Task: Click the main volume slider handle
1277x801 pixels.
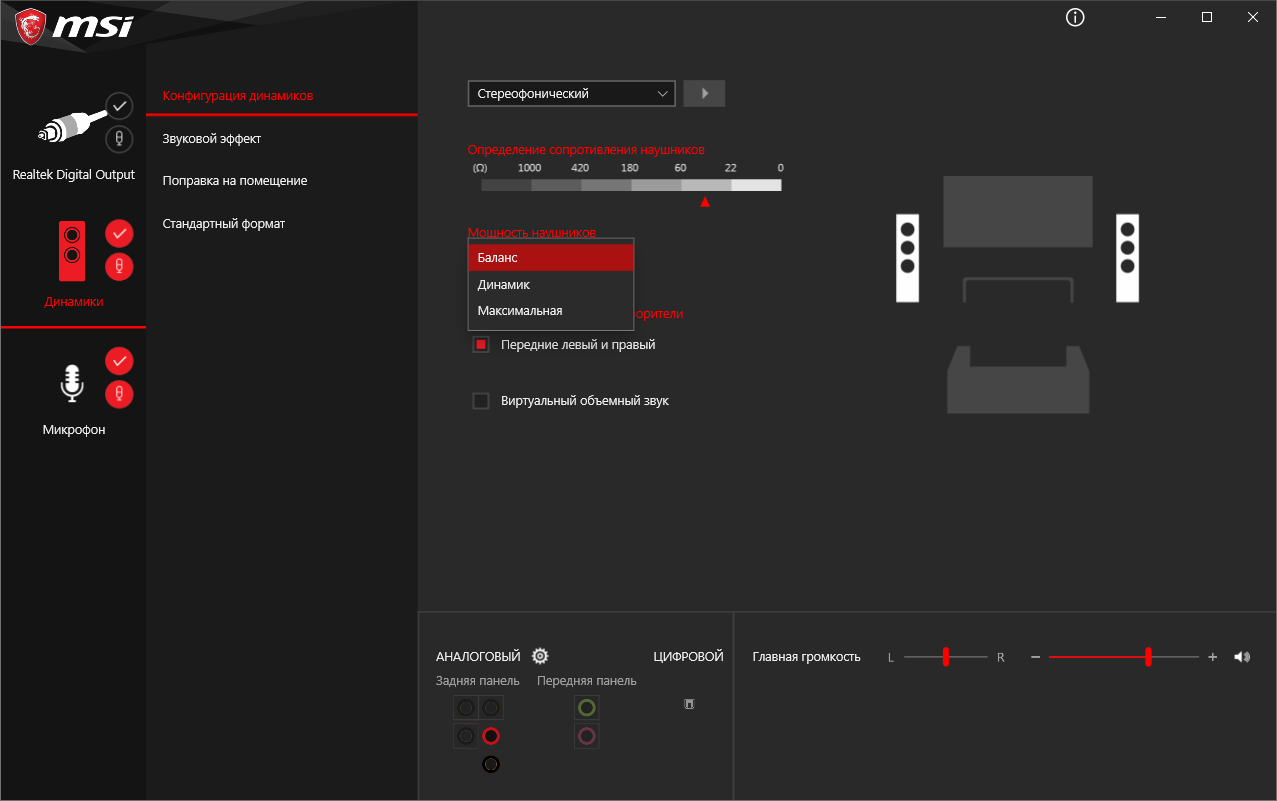Action: point(1148,657)
